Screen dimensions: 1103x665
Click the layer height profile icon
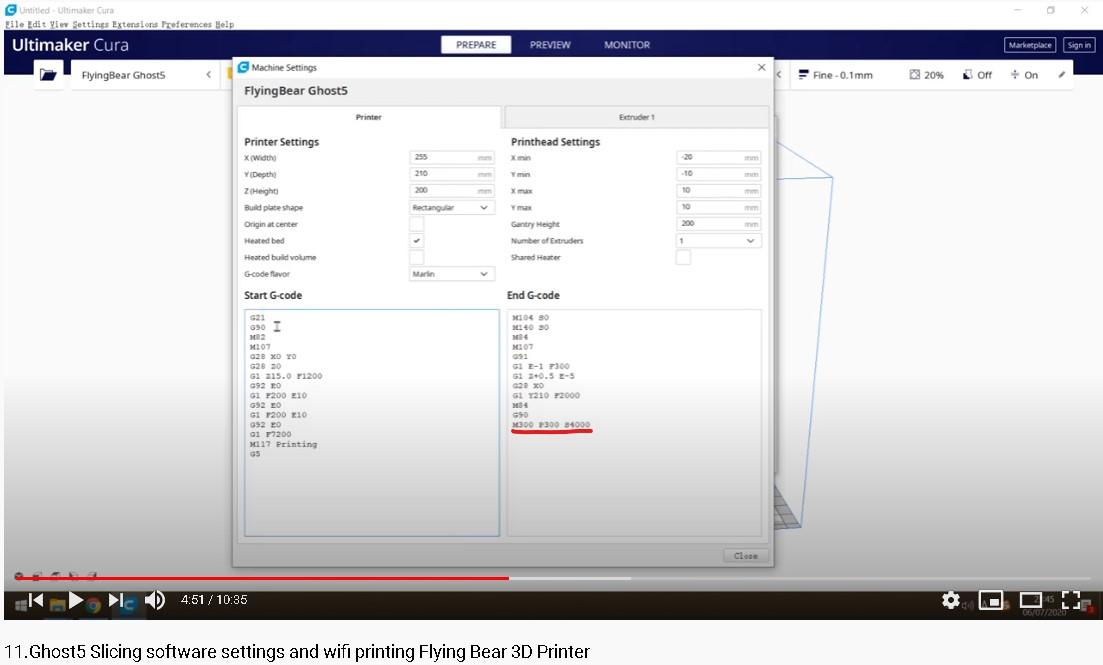pyautogui.click(x=803, y=75)
